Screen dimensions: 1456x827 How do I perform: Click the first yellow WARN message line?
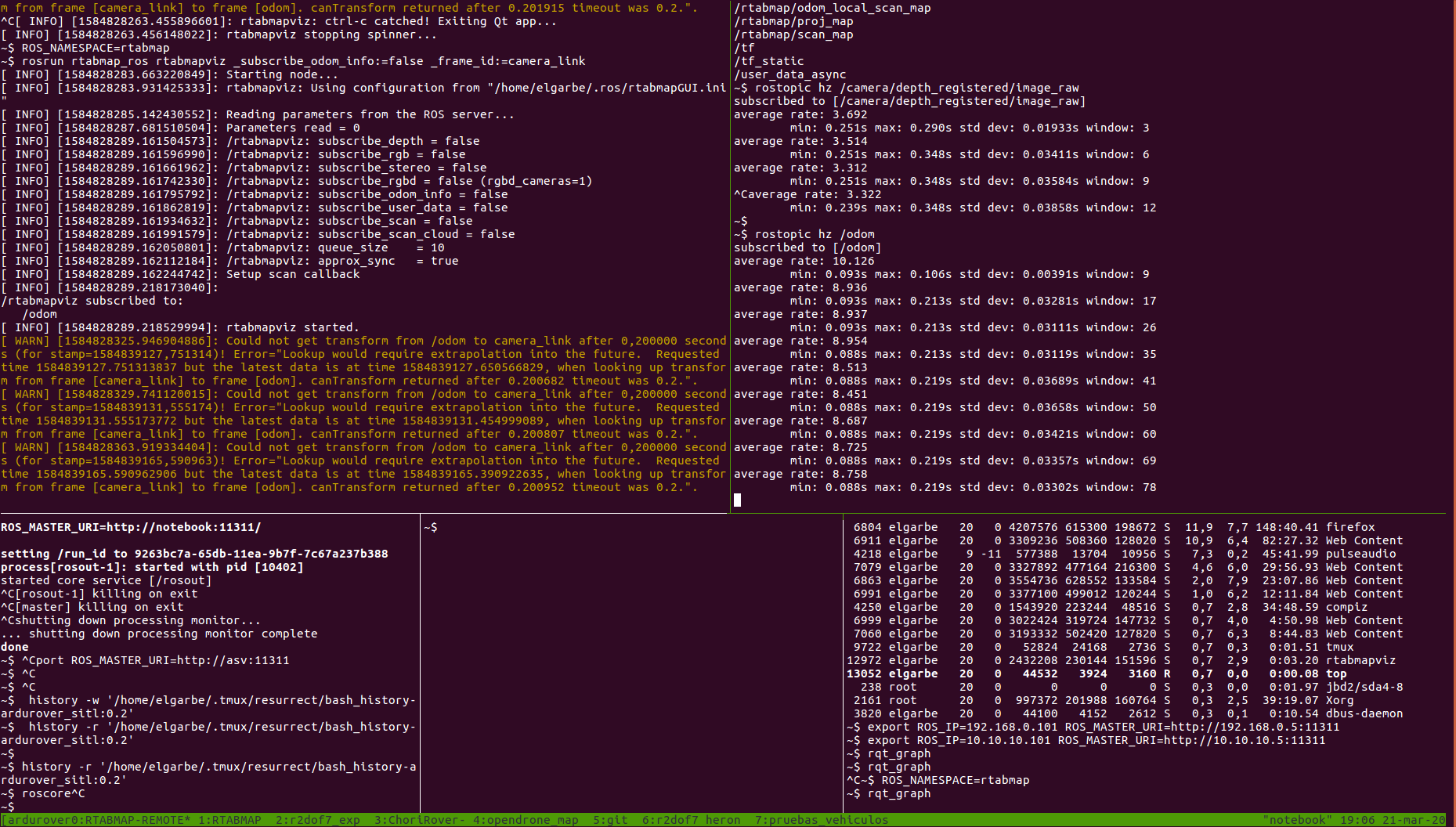click(363, 341)
